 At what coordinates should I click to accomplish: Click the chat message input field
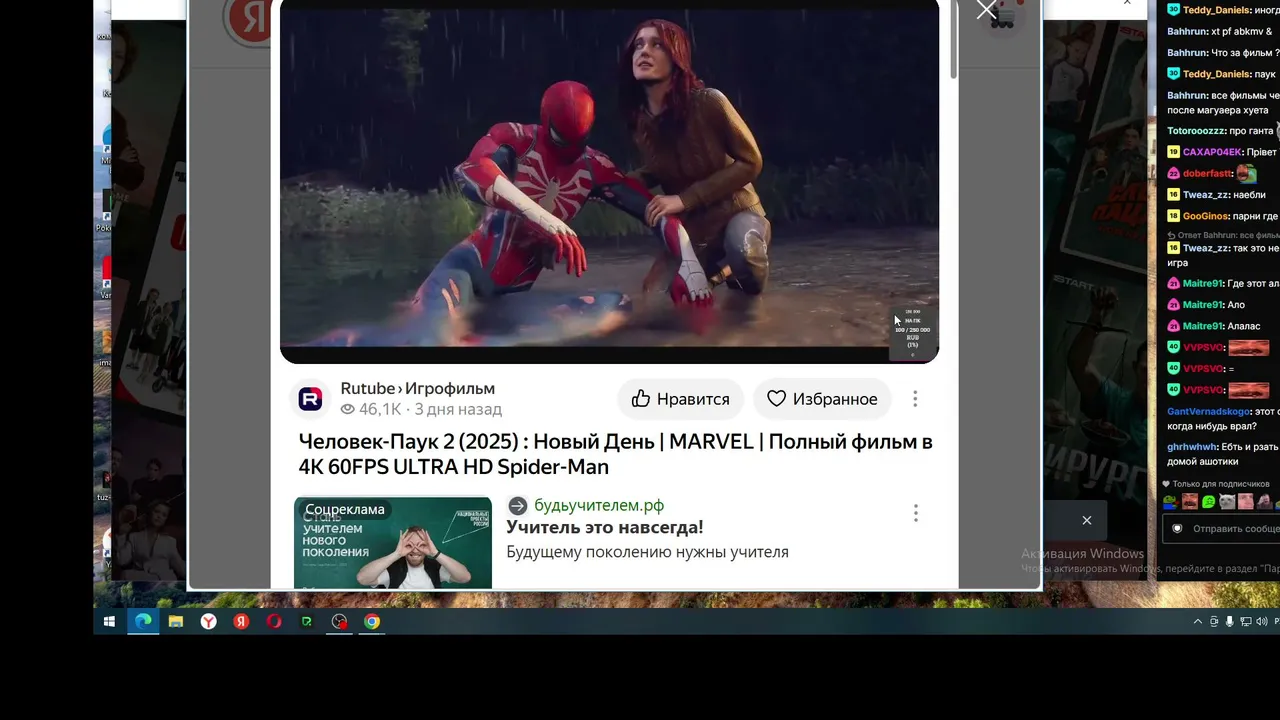pyautogui.click(x=1223, y=528)
